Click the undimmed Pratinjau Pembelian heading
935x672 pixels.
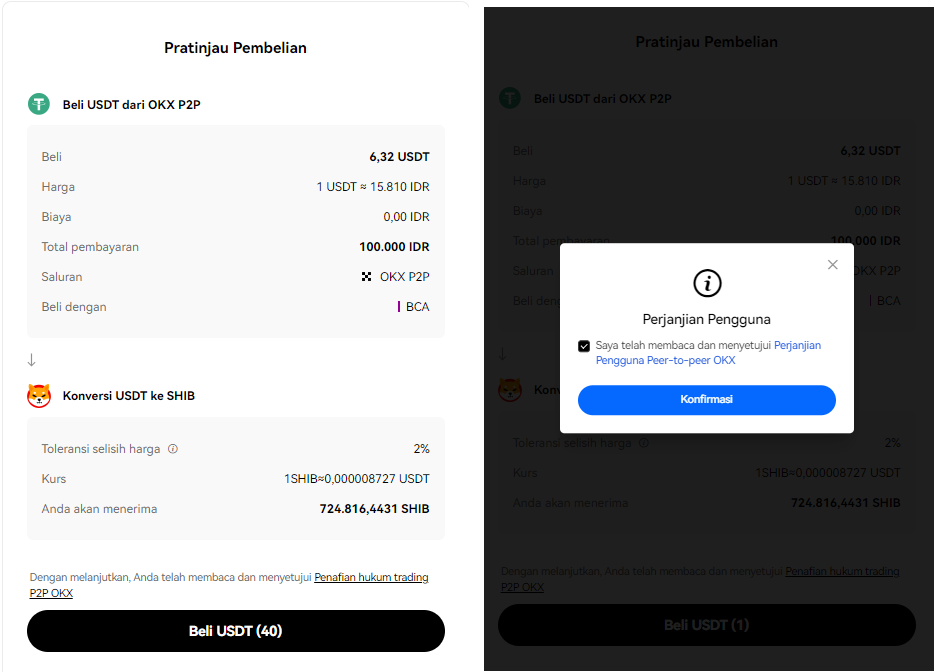pos(235,48)
